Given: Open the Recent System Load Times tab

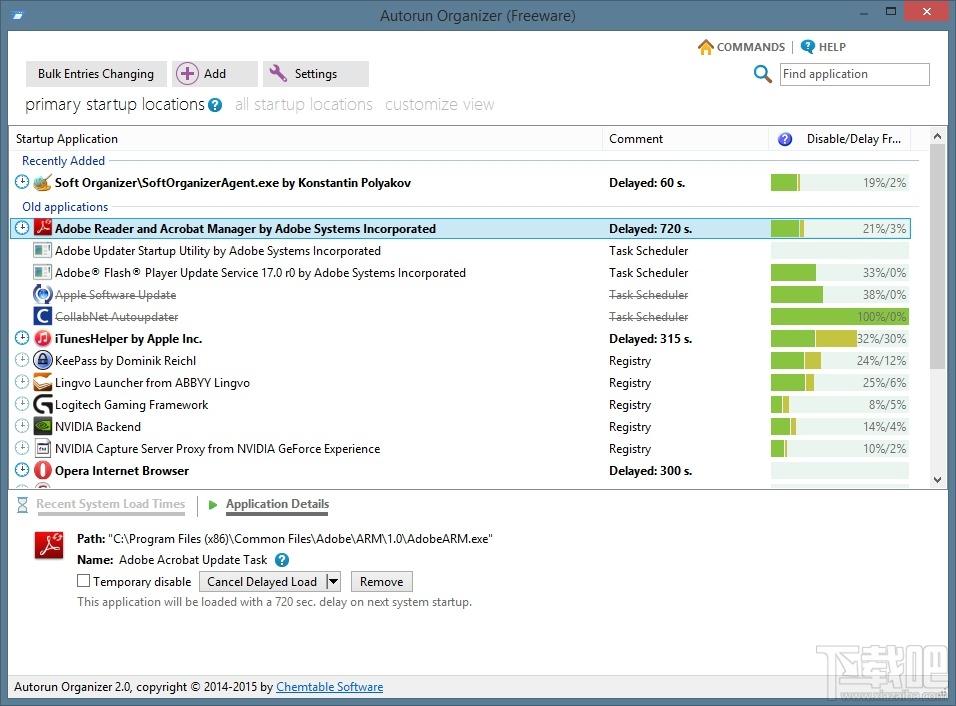Looking at the screenshot, I should click(x=110, y=504).
